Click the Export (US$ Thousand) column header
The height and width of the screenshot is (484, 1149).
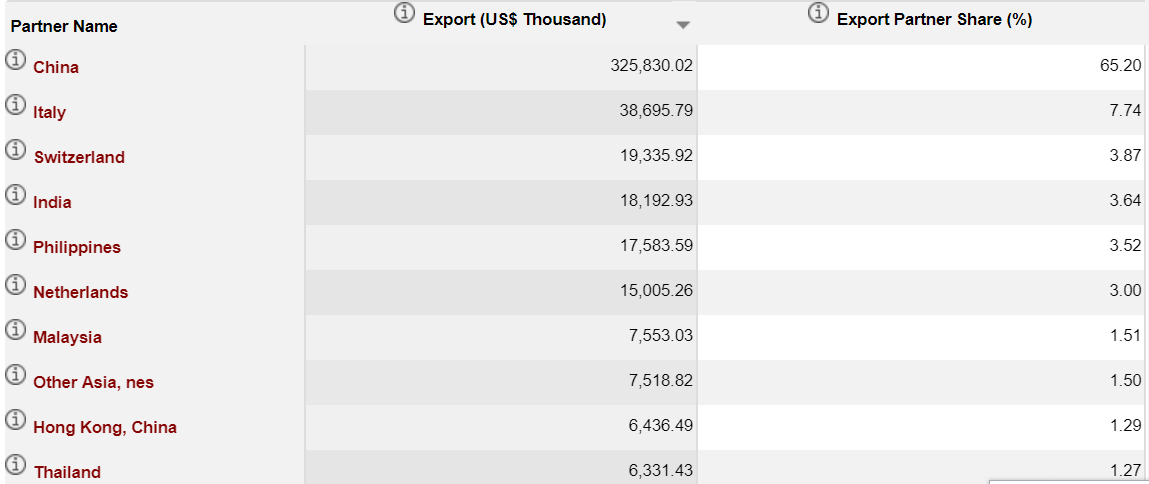click(x=514, y=19)
